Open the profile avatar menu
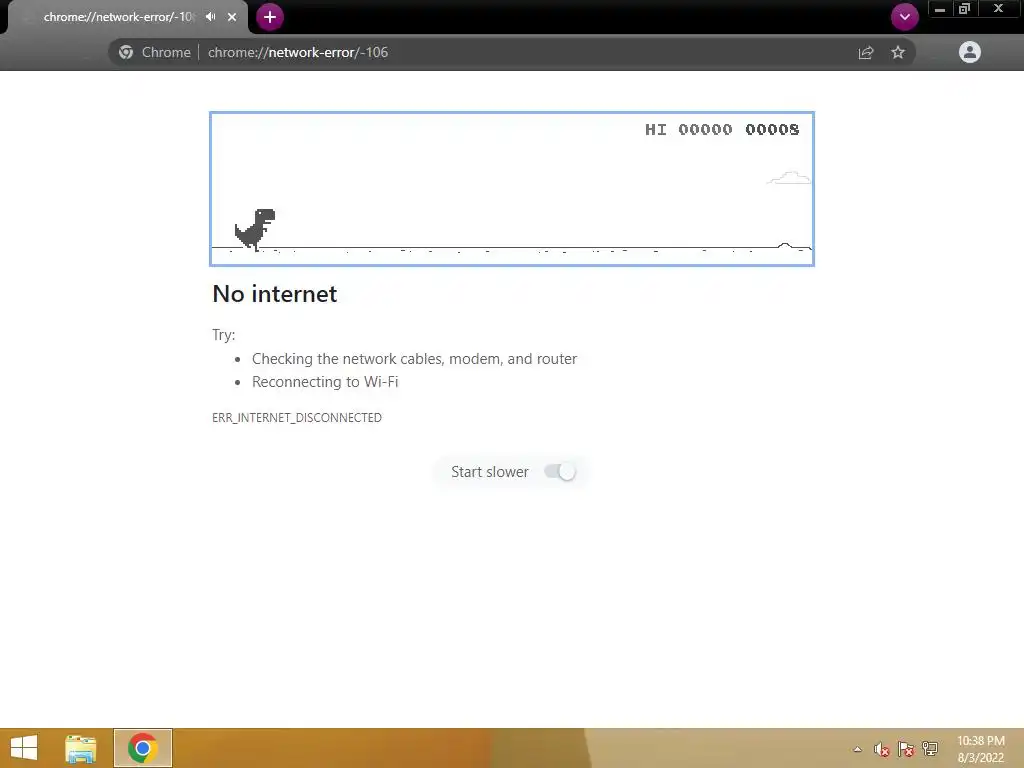The width and height of the screenshot is (1024, 768). [x=970, y=52]
